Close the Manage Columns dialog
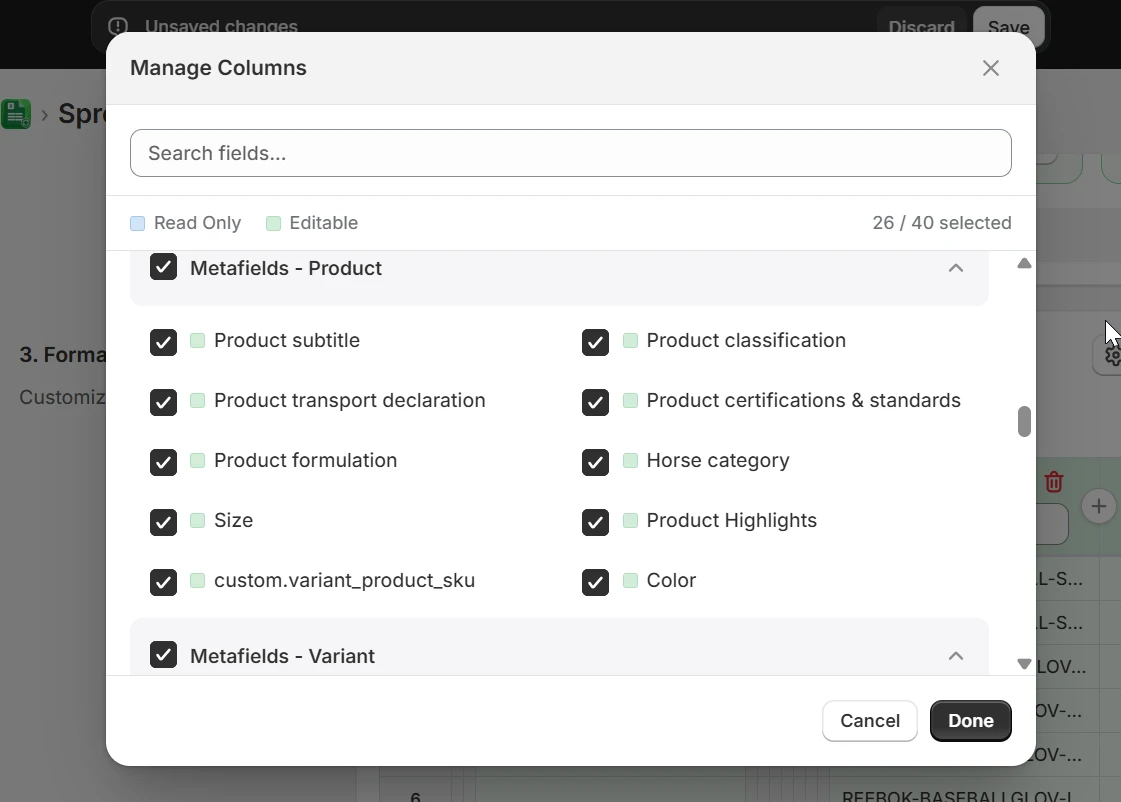 [990, 68]
